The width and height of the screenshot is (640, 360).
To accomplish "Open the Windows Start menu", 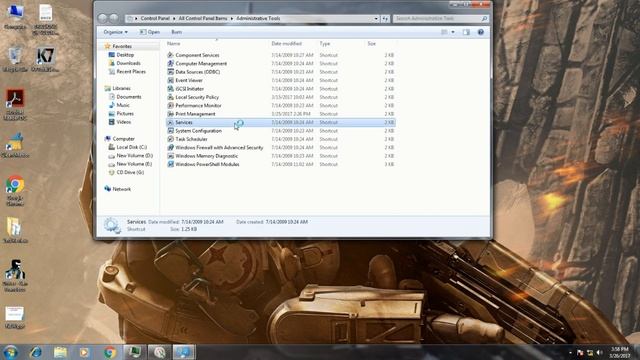I will point(11,352).
